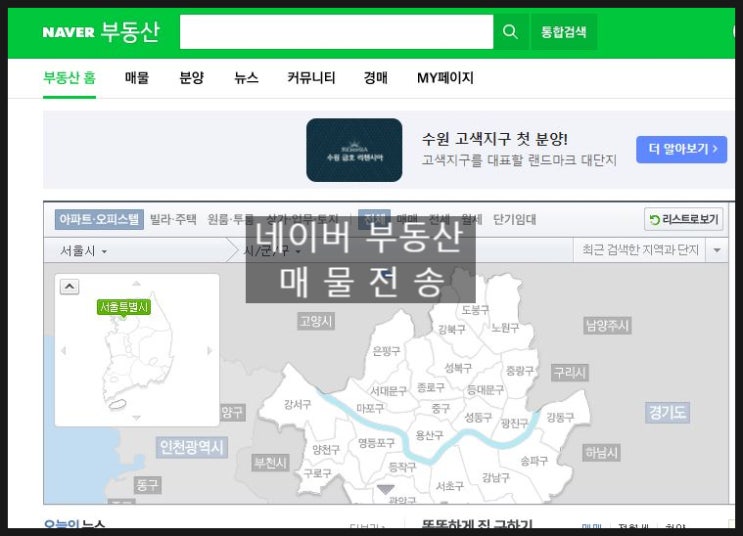This screenshot has width=743, height=536.
Task: Pan the mini map left arrow
Action: 63,351
